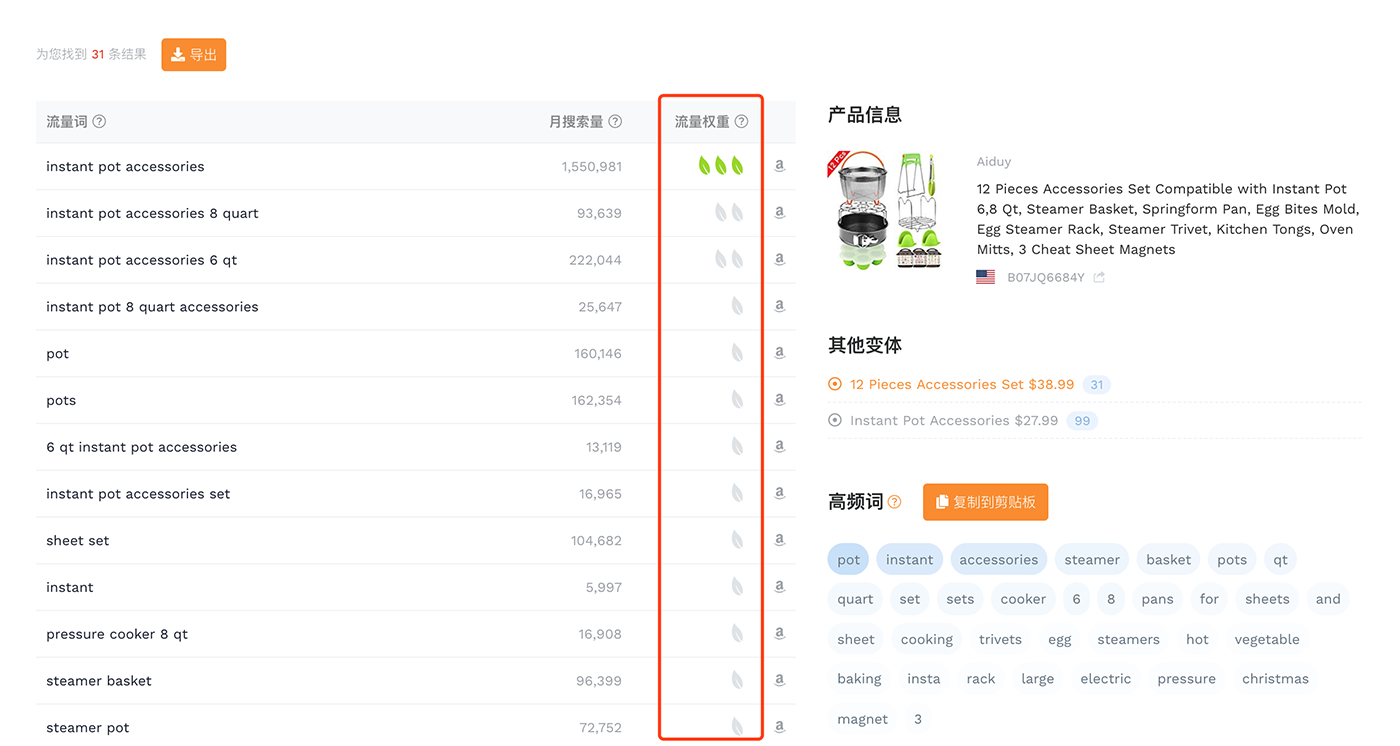Open external link icon next to B07JQ6684Y

(x=1099, y=276)
